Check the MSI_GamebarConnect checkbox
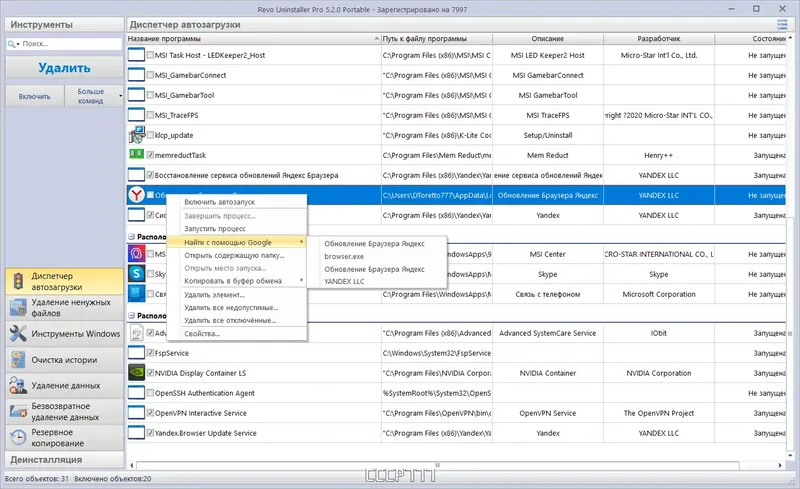 point(150,75)
